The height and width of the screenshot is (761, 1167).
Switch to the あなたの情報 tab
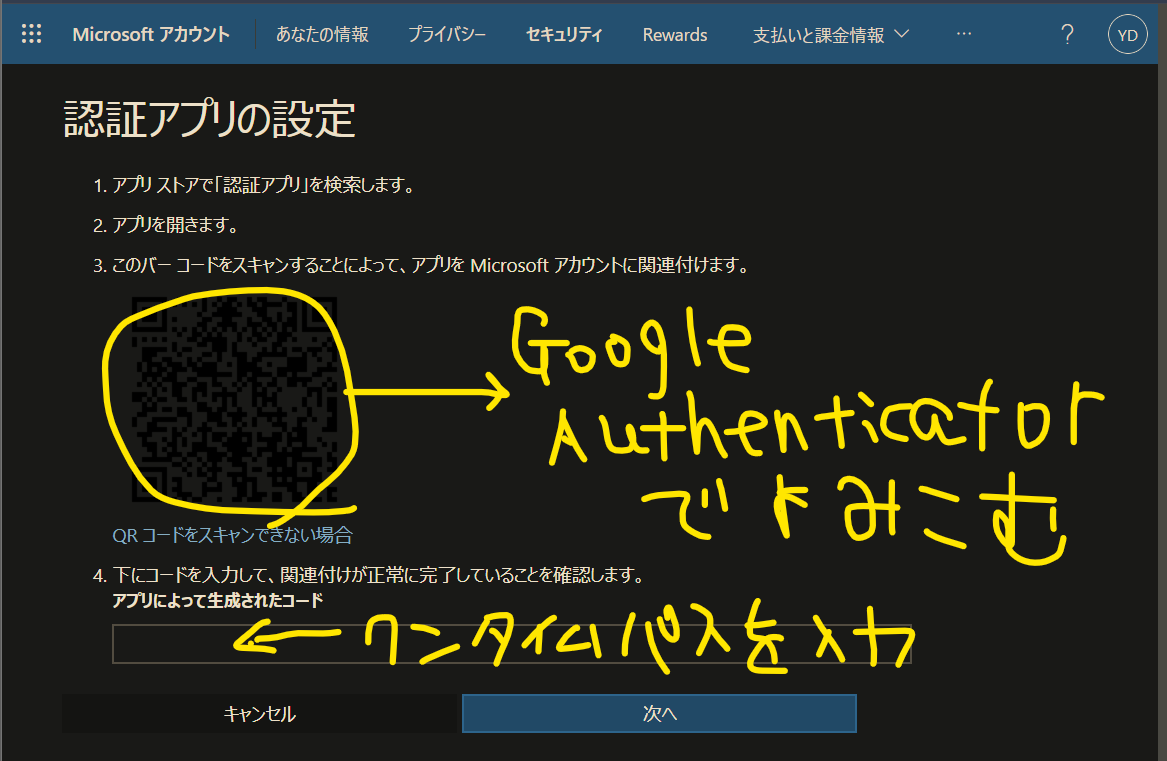click(x=322, y=33)
